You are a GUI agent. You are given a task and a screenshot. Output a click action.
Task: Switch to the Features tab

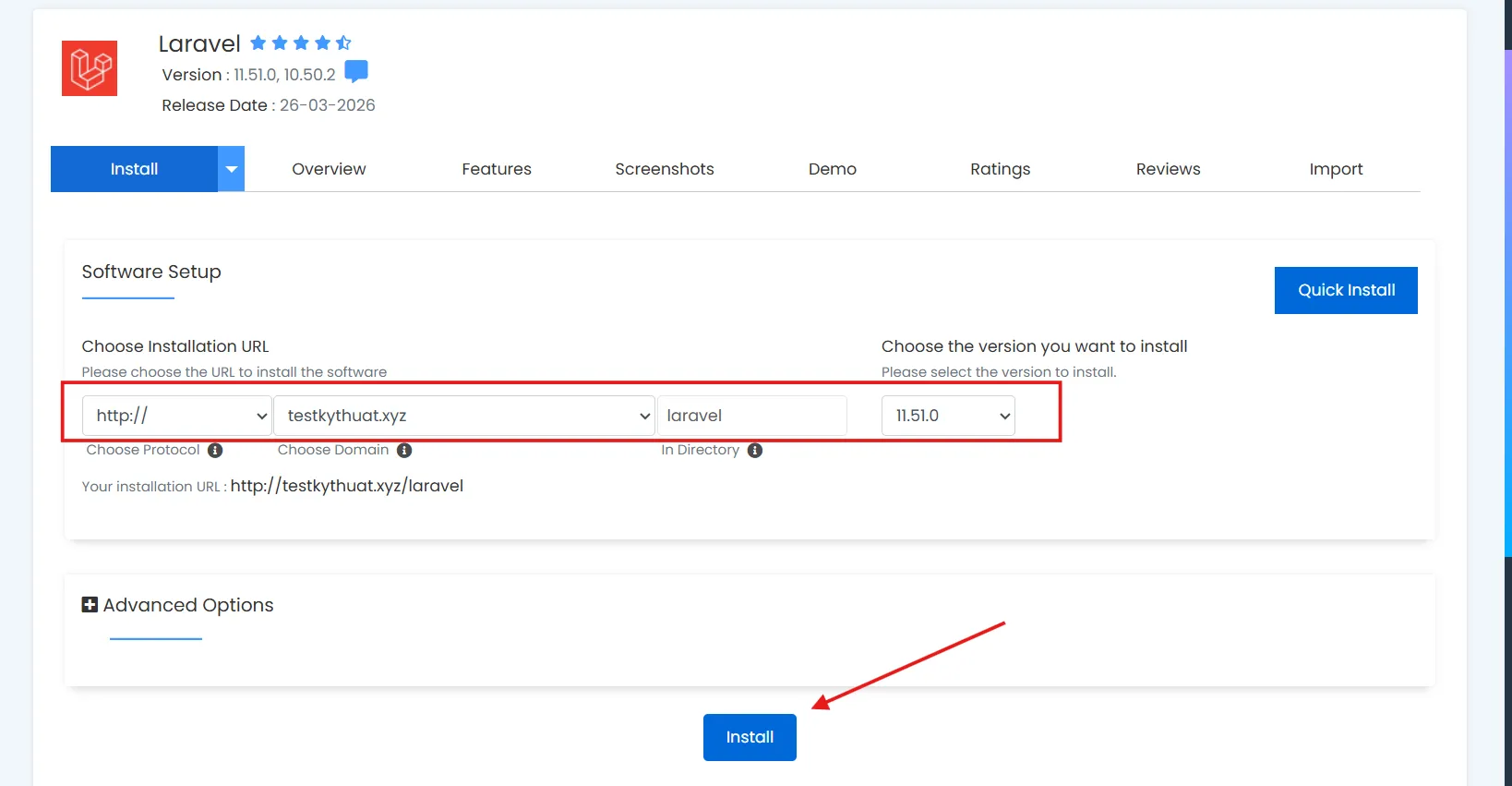497,169
